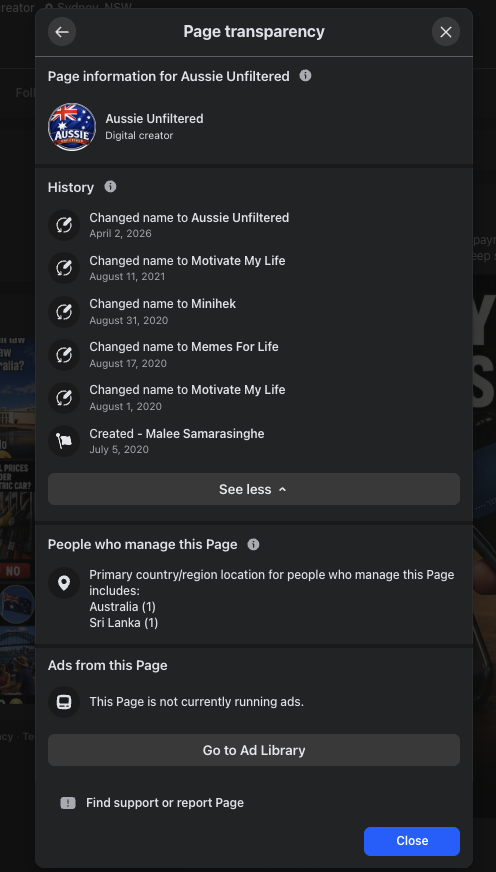The width and height of the screenshot is (496, 872).
Task: Select text 'April 2, 2026'
Action: pyautogui.click(x=121, y=234)
